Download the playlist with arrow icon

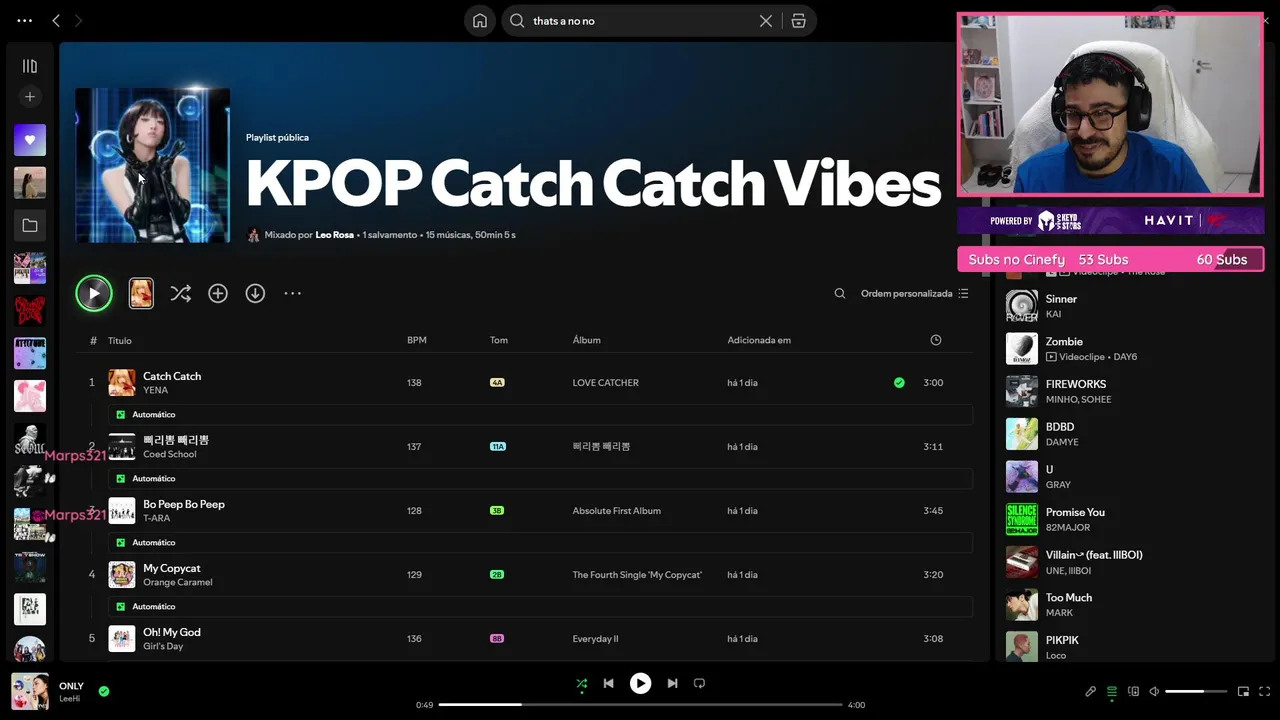point(255,293)
